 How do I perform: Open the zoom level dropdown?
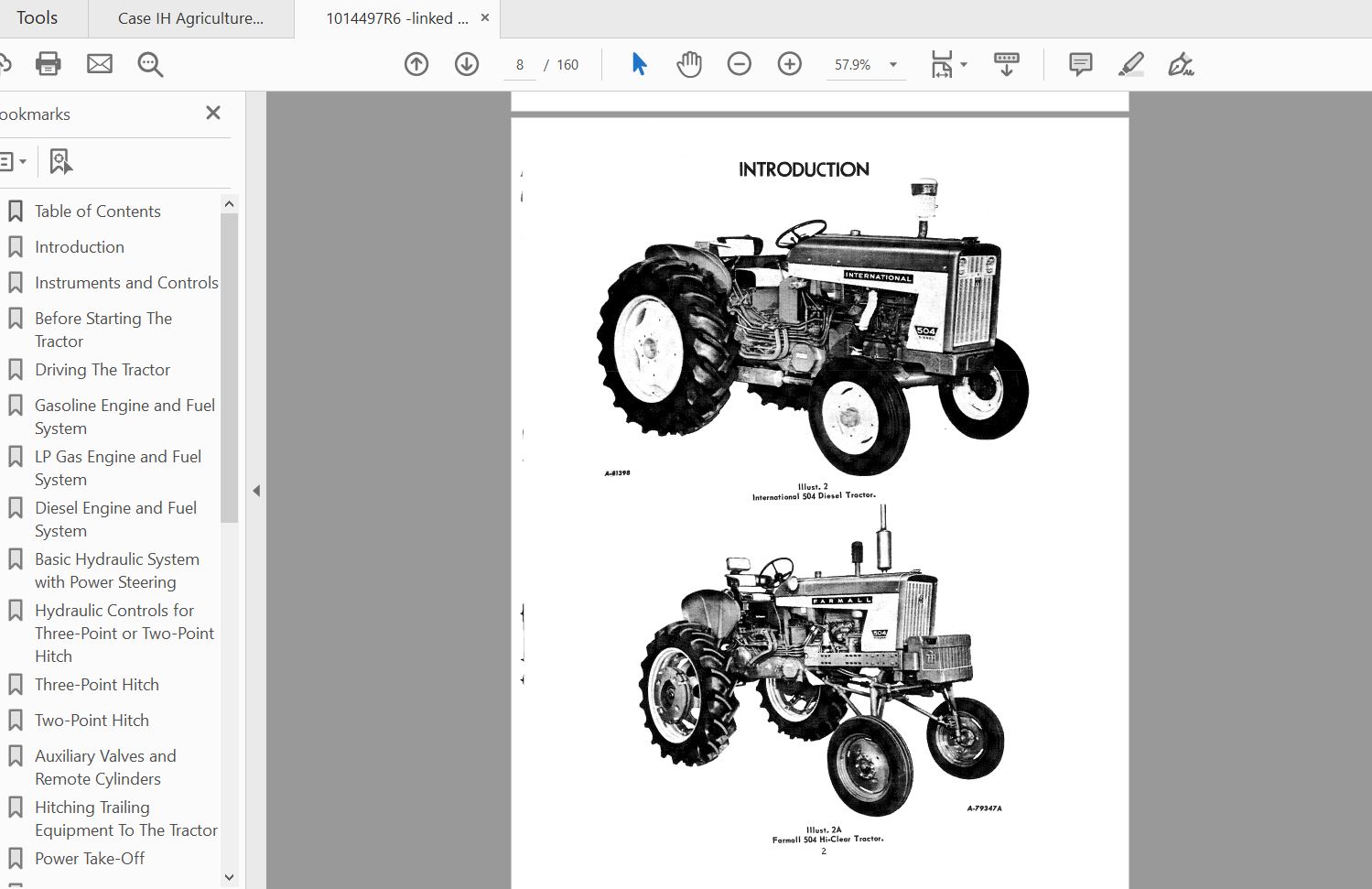pos(891,64)
